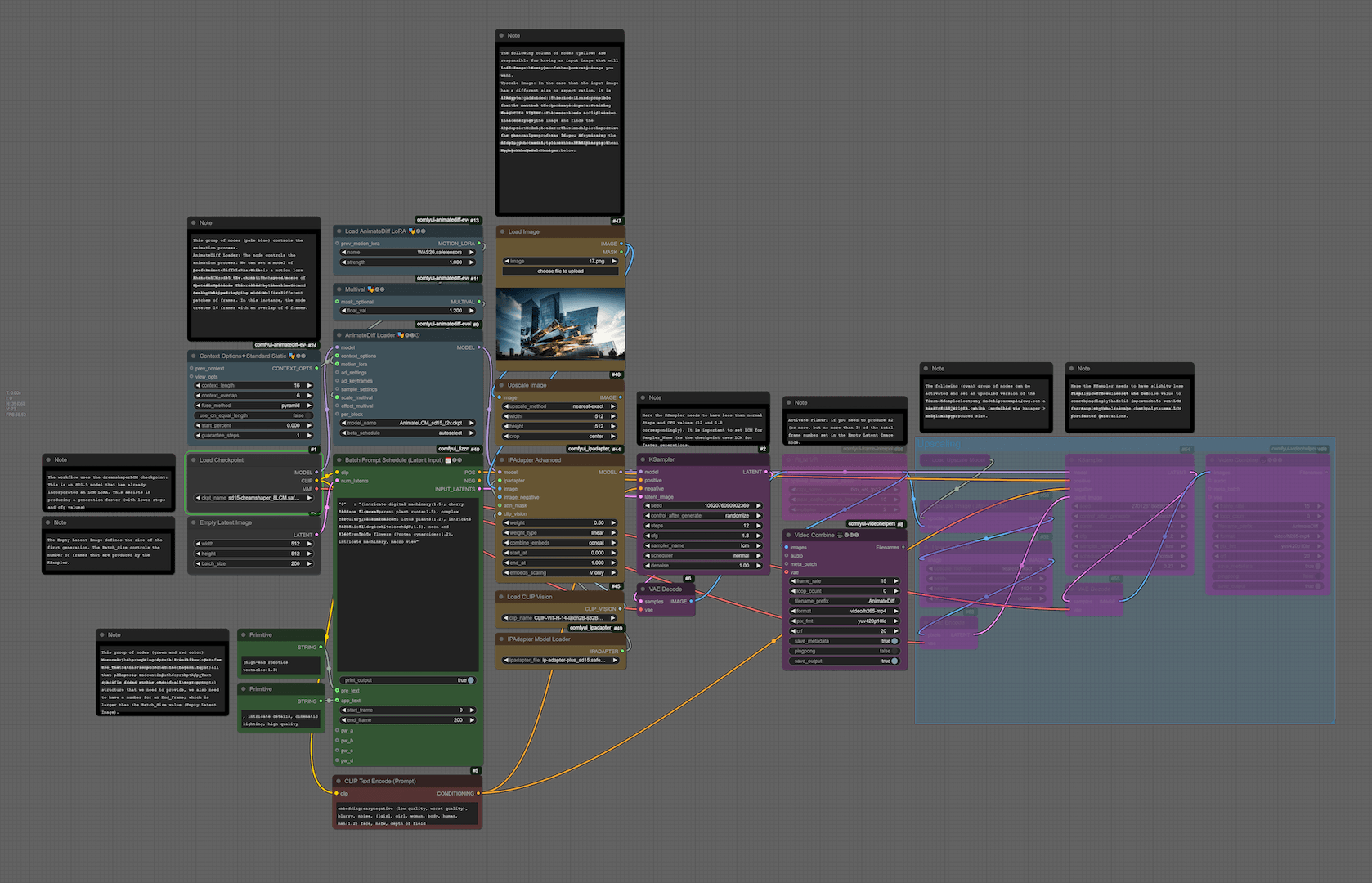
Task: Click the film icon beside Video Combine title
Action: pyautogui.click(x=840, y=536)
